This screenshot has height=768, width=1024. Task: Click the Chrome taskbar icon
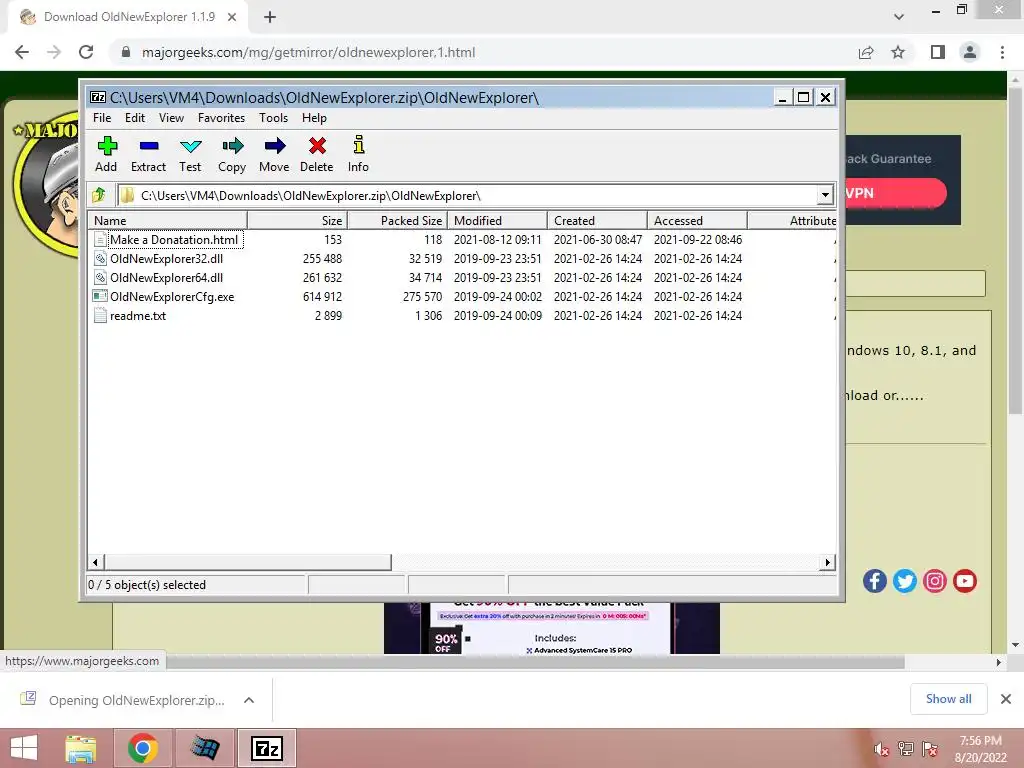143,748
